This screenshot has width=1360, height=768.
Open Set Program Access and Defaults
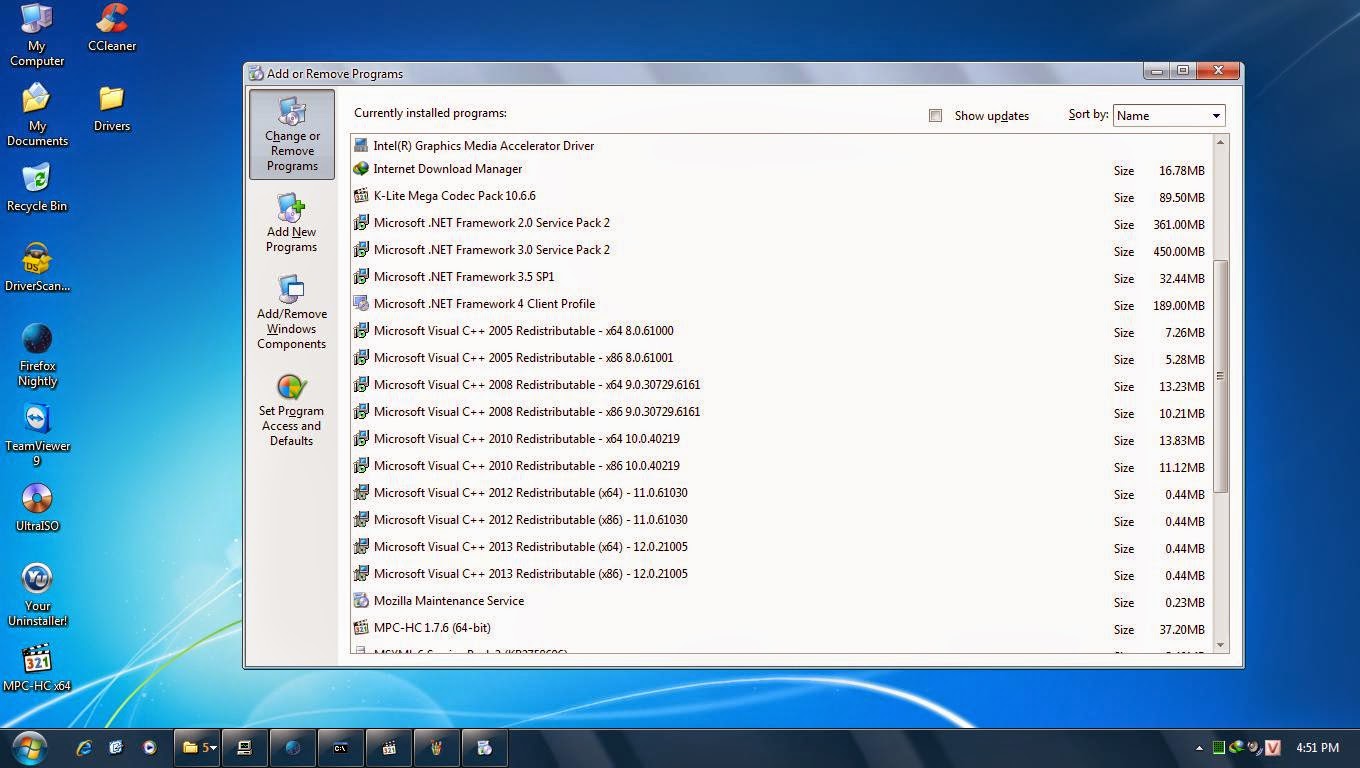(x=291, y=409)
